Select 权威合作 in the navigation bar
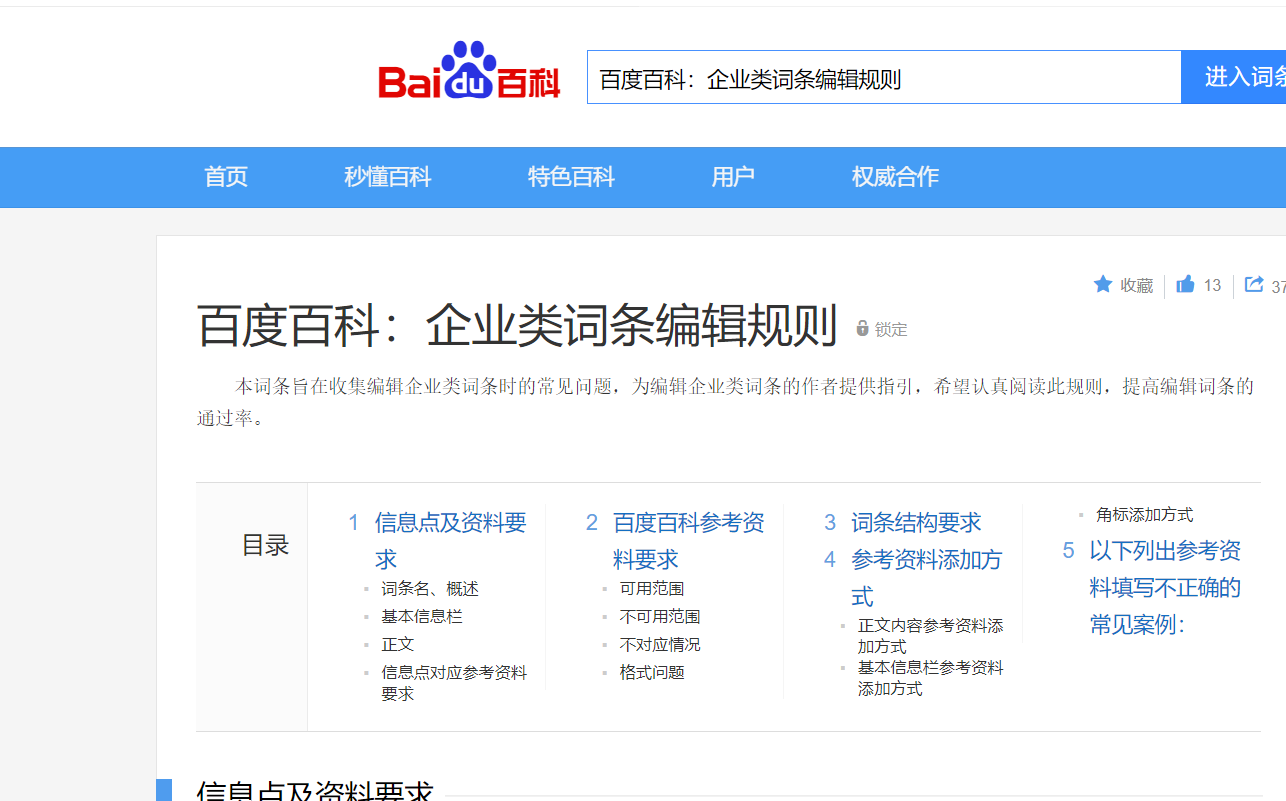 [x=894, y=177]
